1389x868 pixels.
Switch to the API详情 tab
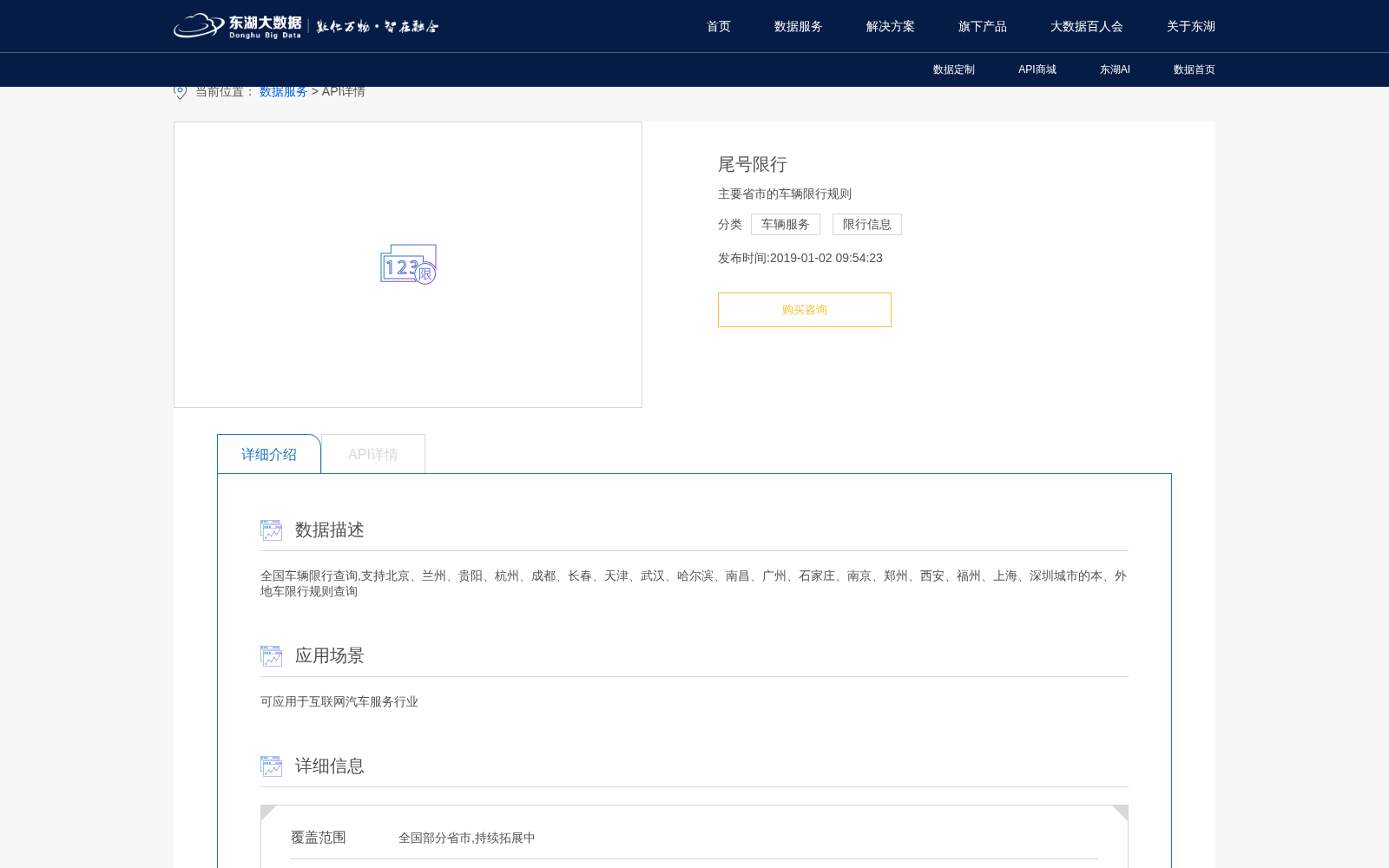[x=373, y=454]
